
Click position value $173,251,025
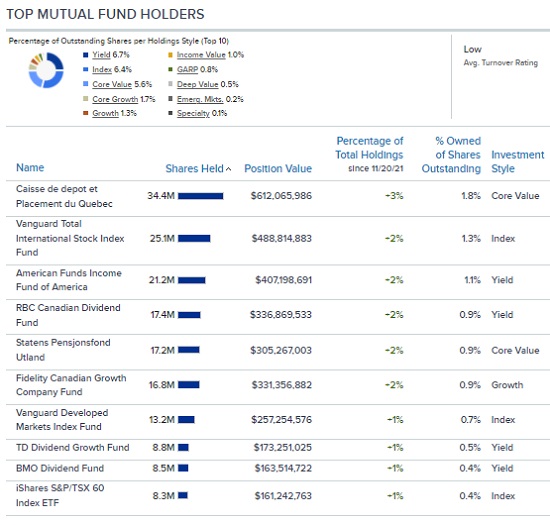click(x=283, y=447)
